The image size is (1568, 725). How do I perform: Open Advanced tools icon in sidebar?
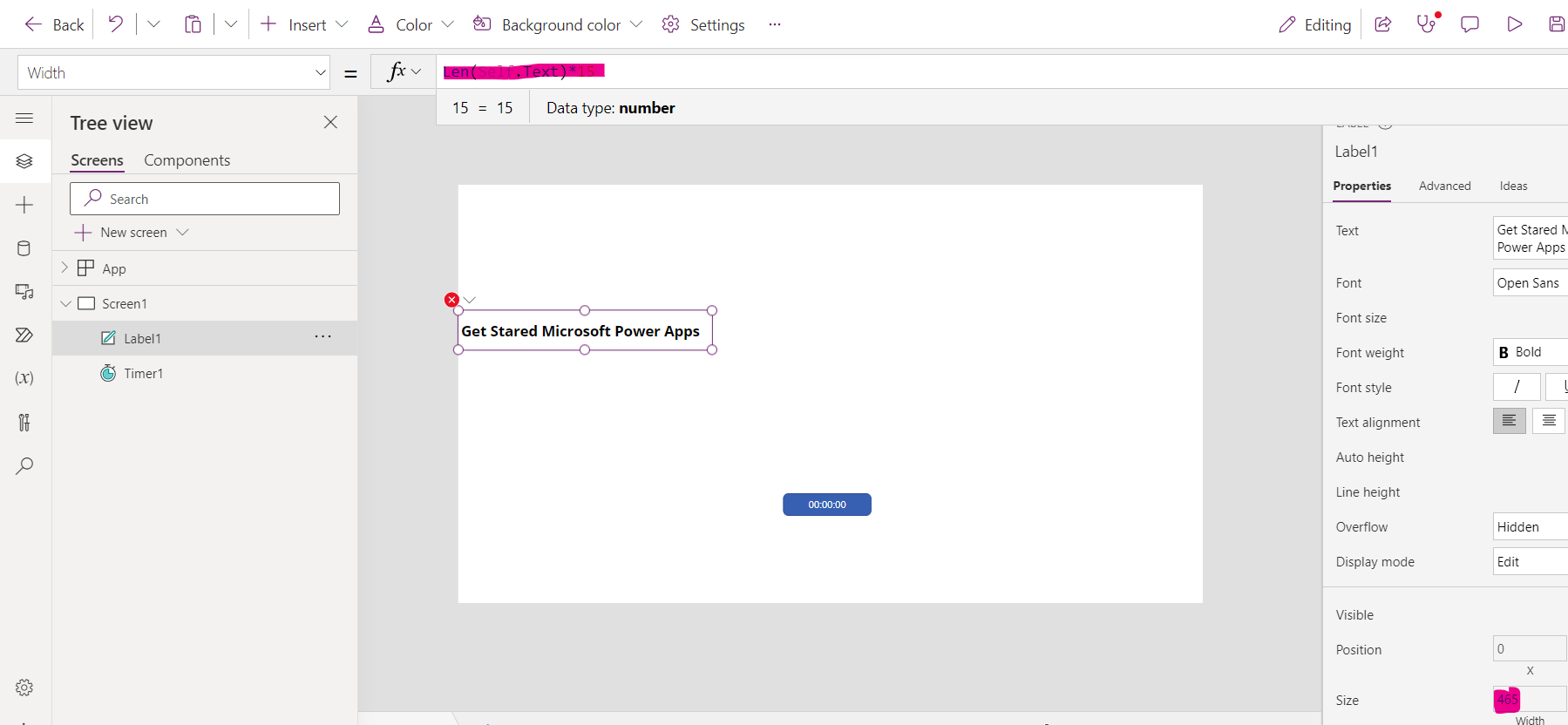[24, 423]
